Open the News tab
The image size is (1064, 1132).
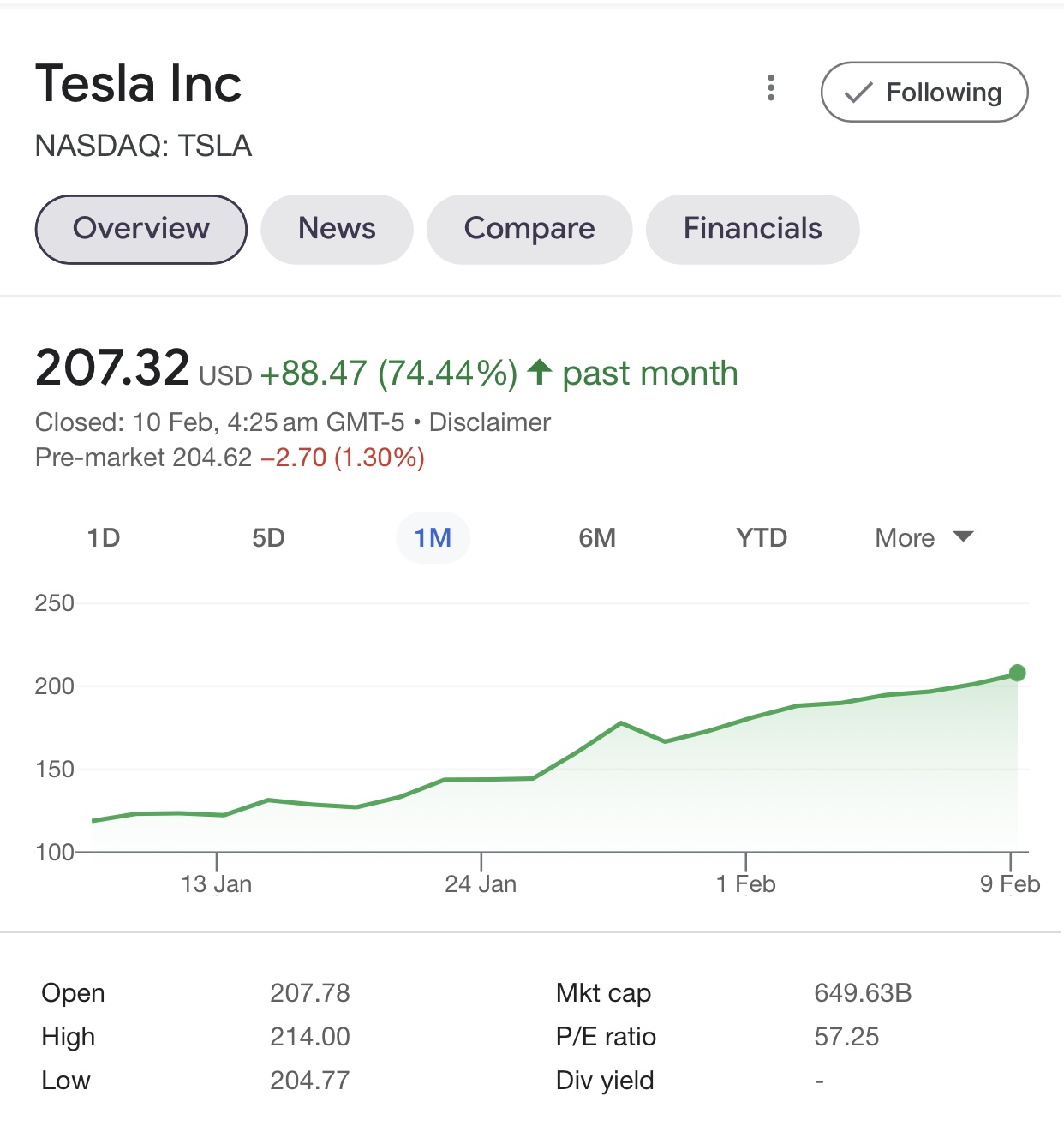(x=337, y=229)
